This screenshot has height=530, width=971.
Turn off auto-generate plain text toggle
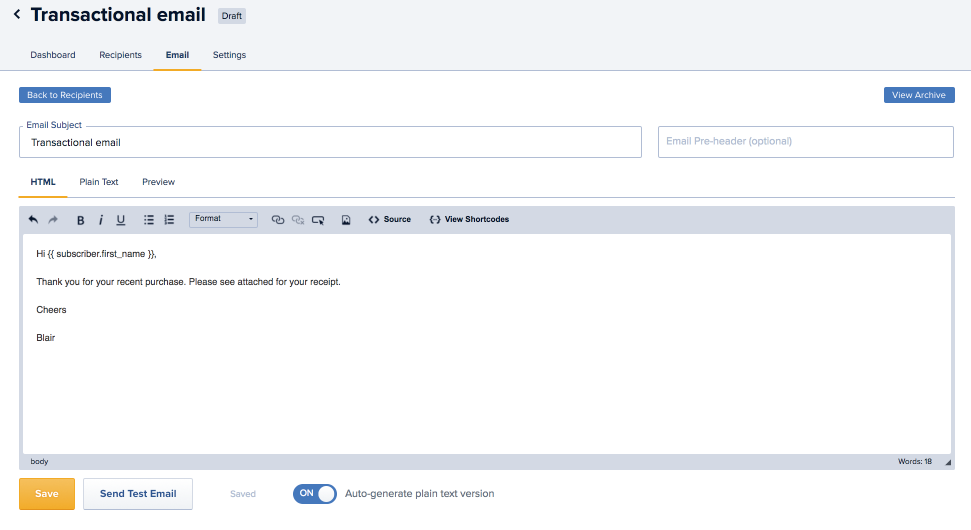click(x=314, y=494)
